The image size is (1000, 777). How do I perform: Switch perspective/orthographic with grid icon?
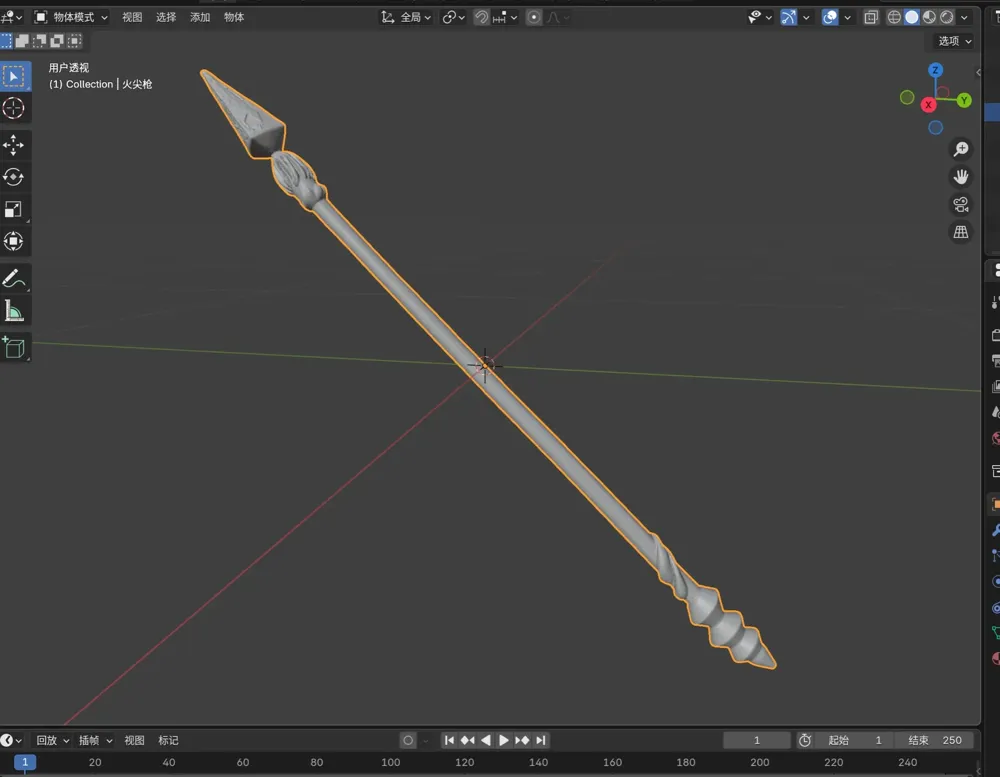960,232
